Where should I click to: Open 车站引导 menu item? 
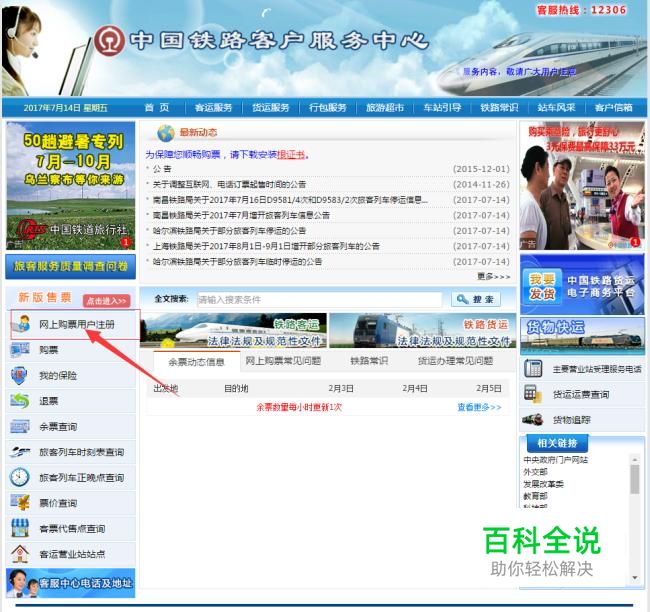(x=442, y=108)
